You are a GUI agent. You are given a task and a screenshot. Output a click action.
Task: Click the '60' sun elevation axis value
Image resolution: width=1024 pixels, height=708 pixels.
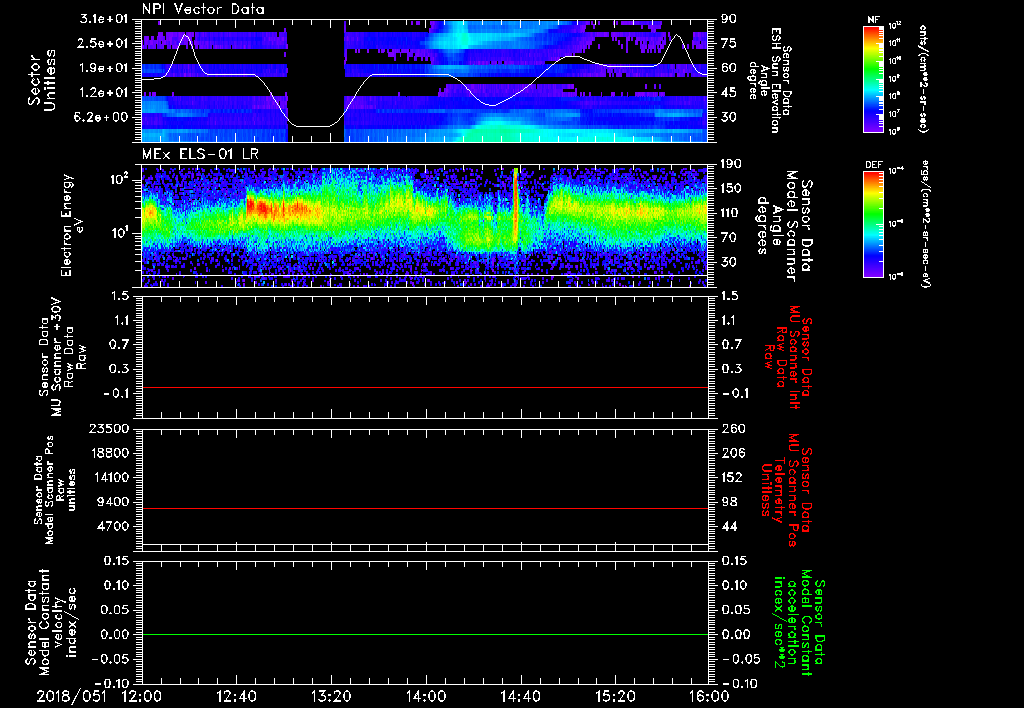click(729, 68)
